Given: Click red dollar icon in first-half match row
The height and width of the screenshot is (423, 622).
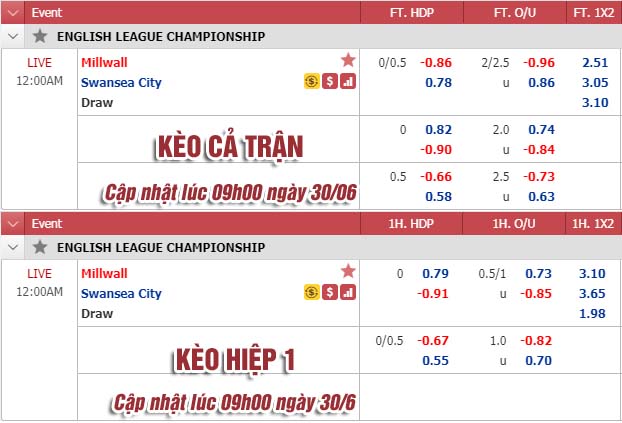Looking at the screenshot, I should pyautogui.click(x=330, y=292).
